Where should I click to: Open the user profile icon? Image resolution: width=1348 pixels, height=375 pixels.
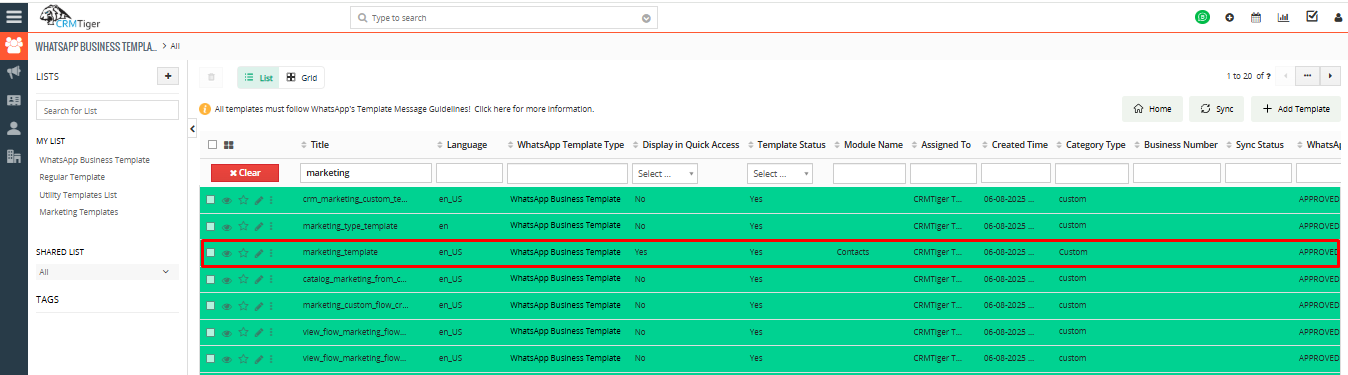(1338, 18)
